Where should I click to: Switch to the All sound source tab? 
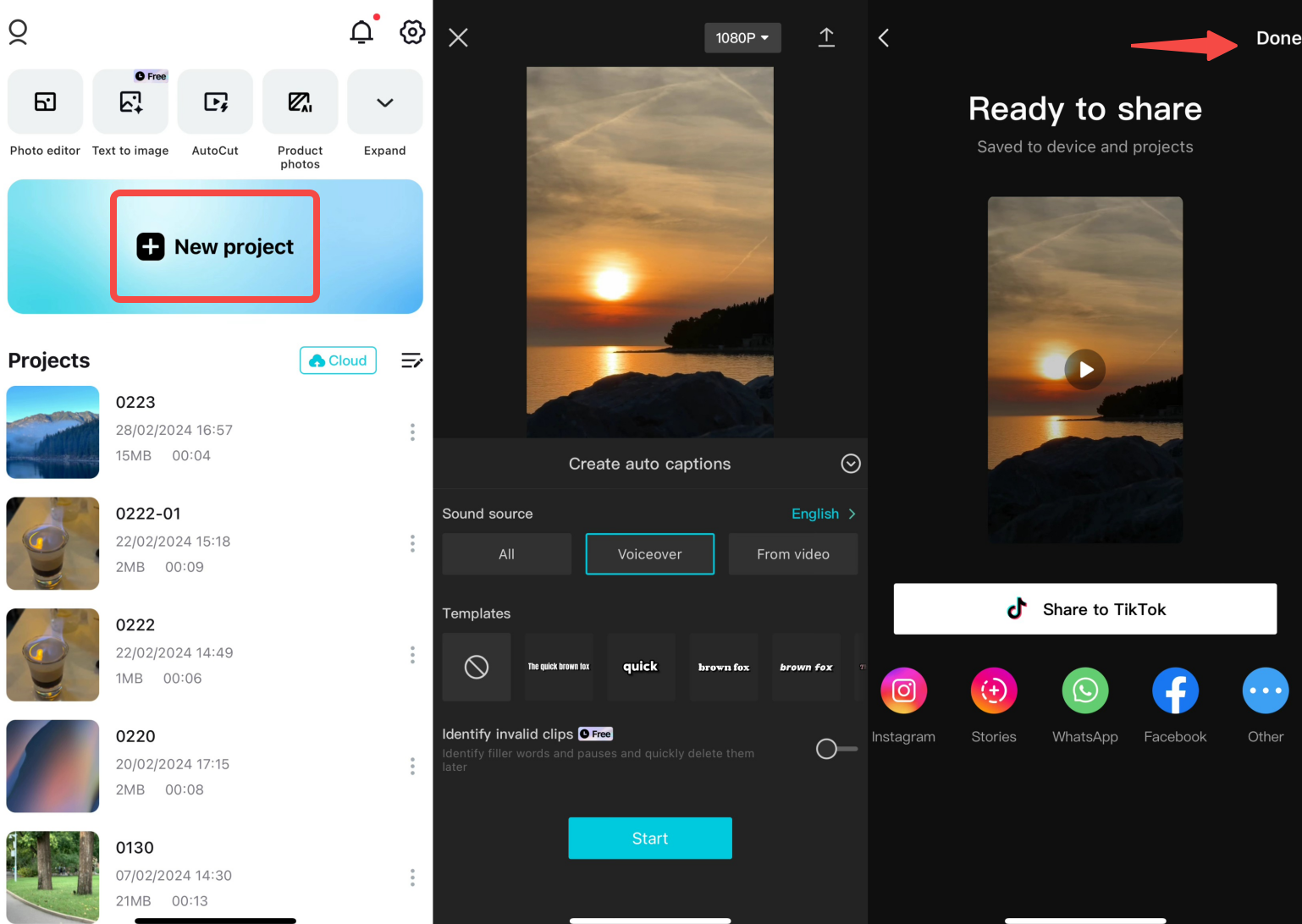tap(506, 553)
